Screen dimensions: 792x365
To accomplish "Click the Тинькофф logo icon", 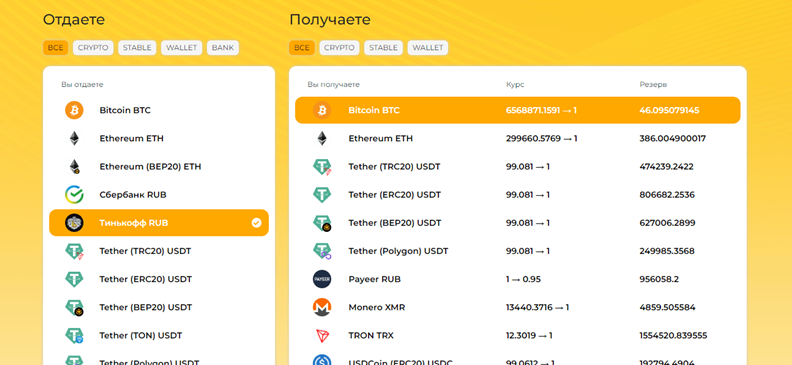I will click(x=74, y=223).
